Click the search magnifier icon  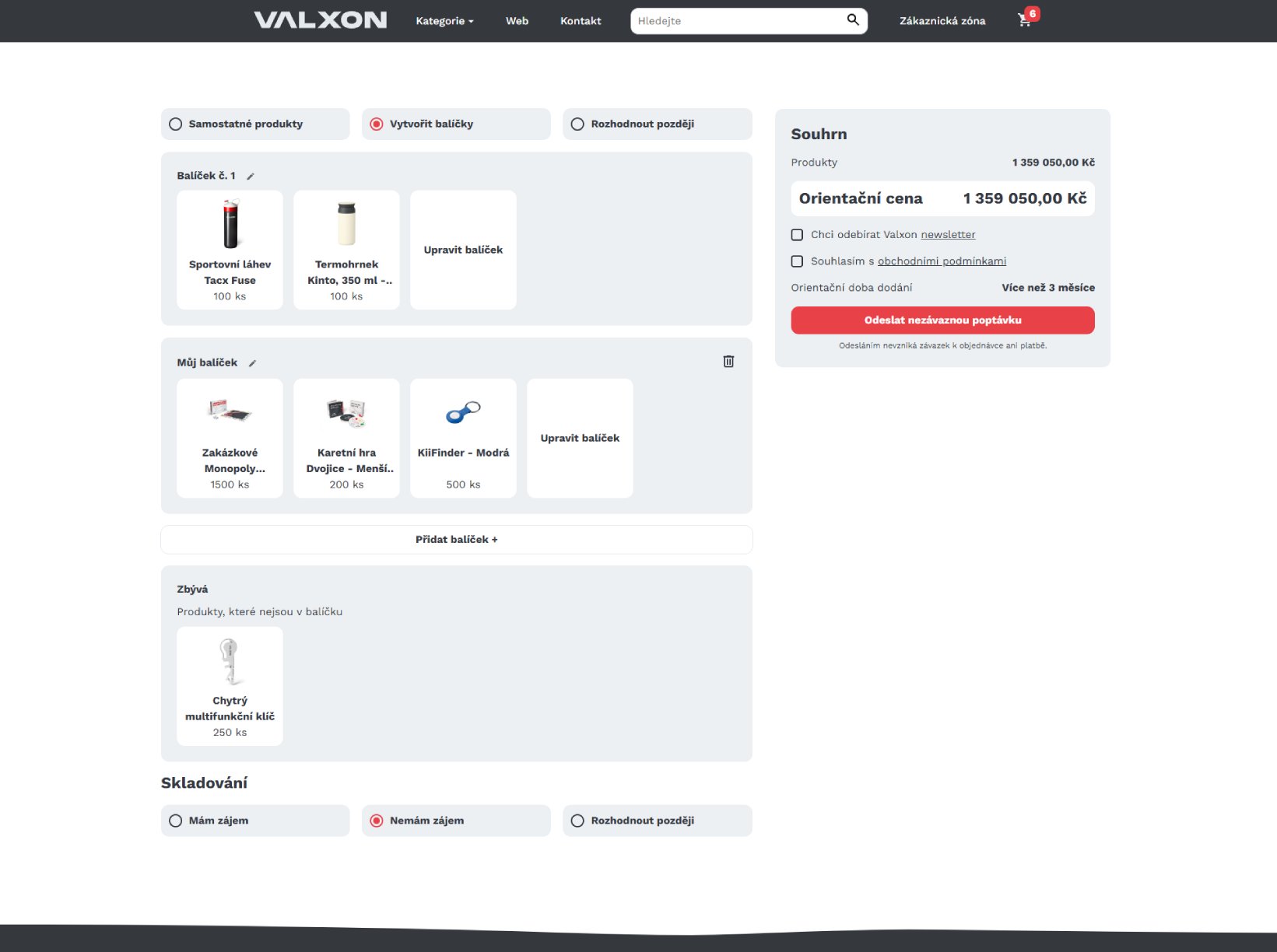[x=853, y=20]
